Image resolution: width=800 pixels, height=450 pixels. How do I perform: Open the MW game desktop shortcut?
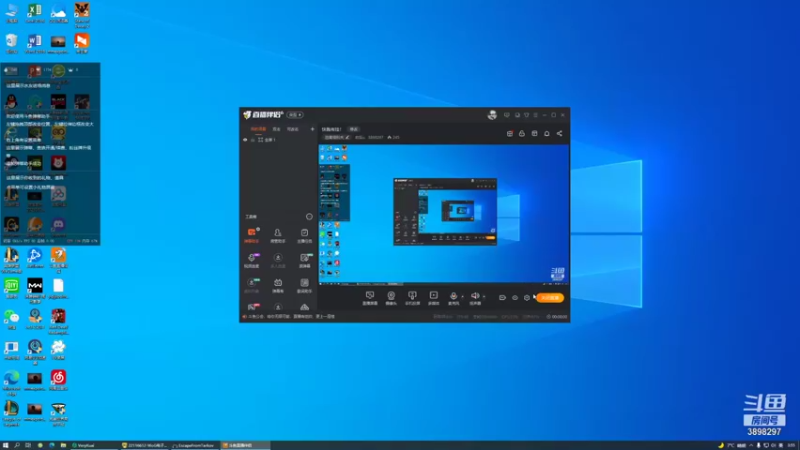(x=35, y=290)
